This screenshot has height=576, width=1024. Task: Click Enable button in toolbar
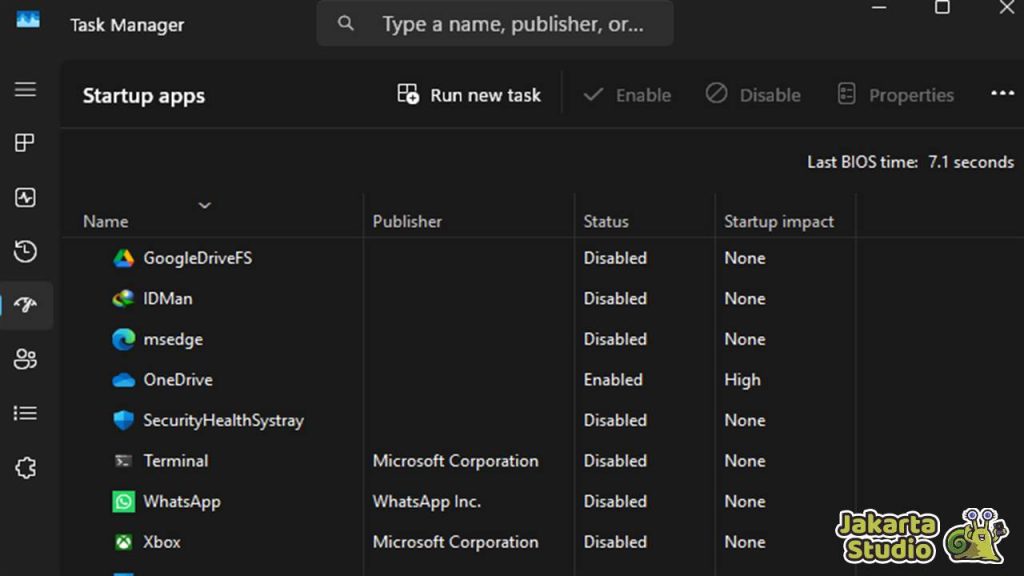pyautogui.click(x=627, y=95)
